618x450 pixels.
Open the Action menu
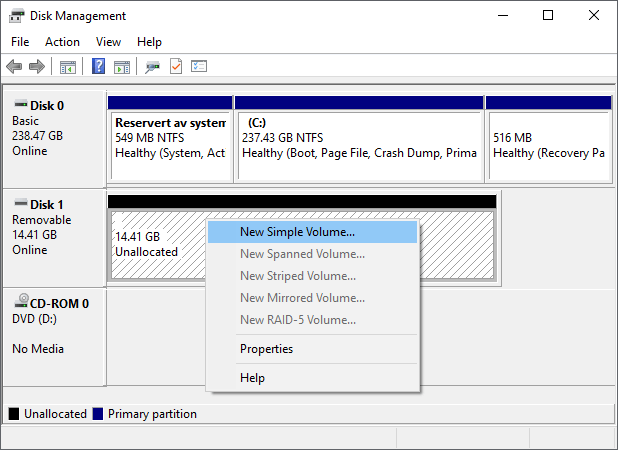click(62, 42)
